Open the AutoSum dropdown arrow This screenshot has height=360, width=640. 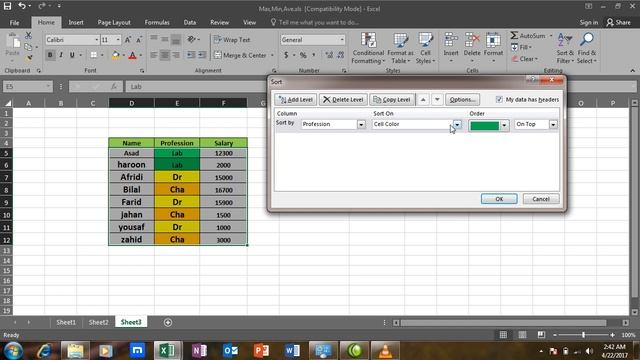(x=551, y=36)
